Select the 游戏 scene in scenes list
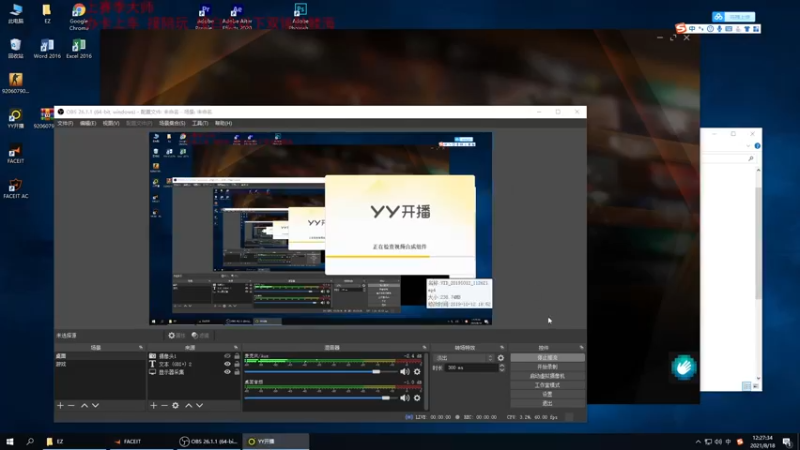The image size is (800, 450). (x=100, y=364)
